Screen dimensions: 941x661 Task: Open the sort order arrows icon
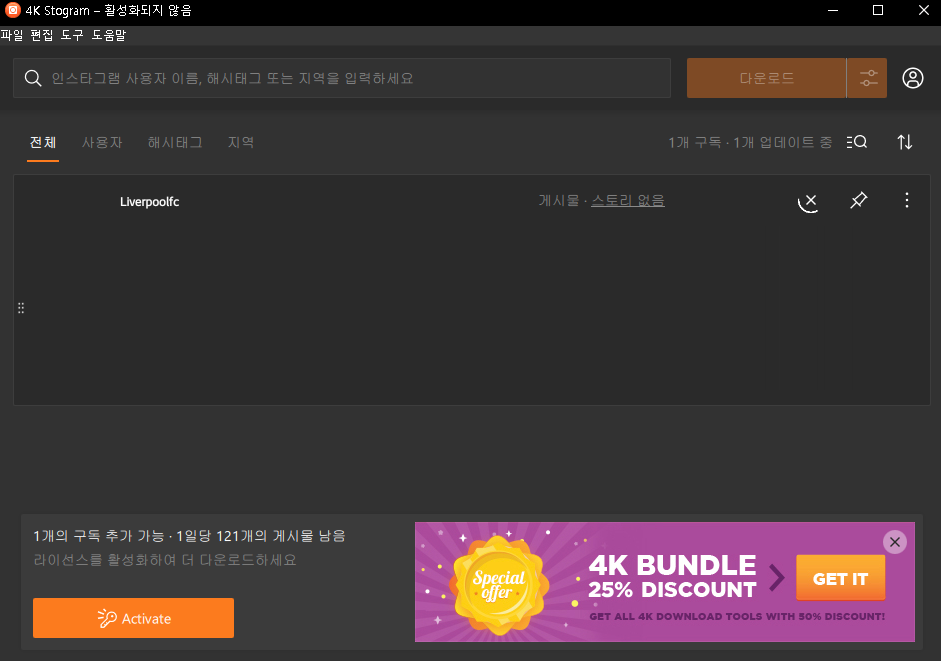[x=904, y=142]
